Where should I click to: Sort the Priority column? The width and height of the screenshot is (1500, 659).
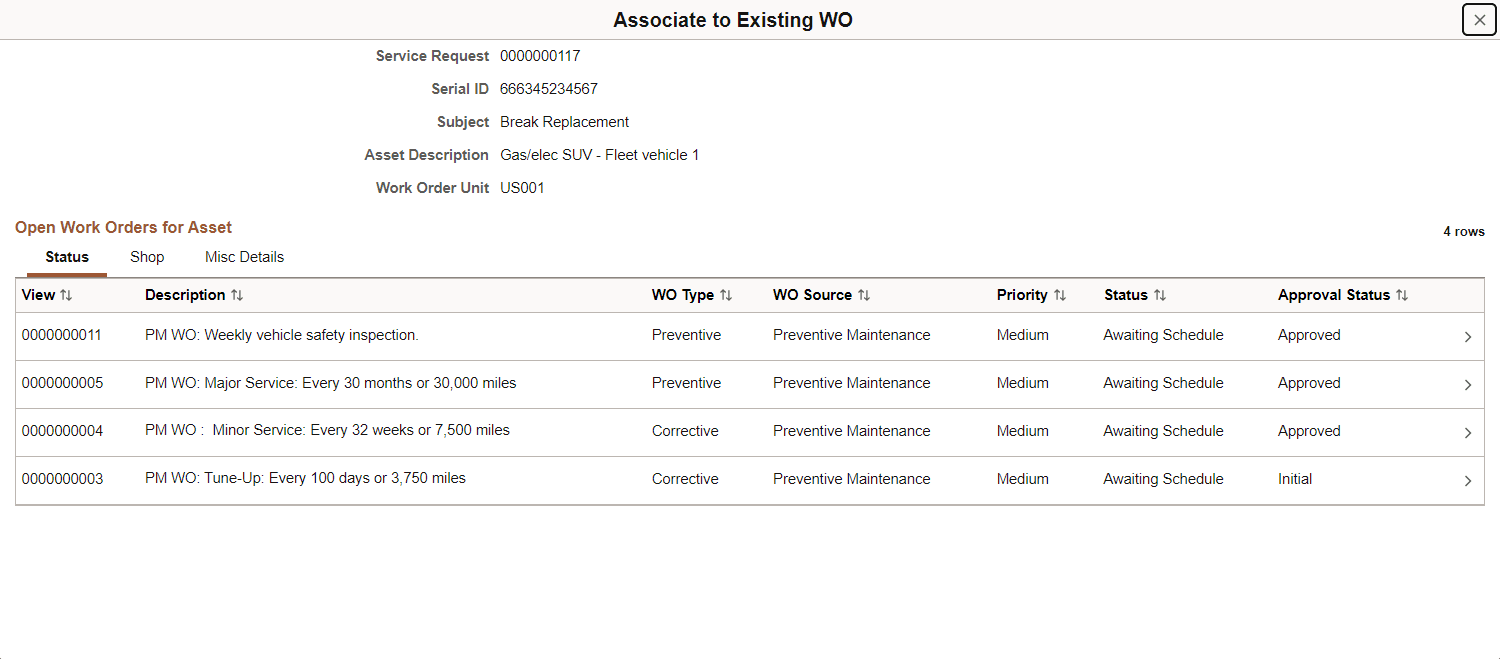pos(1060,295)
